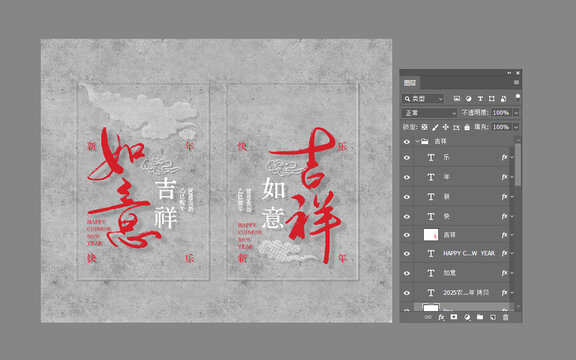Click the T type icon of 新 layer
This screenshot has height=360, width=576.
[x=431, y=197]
